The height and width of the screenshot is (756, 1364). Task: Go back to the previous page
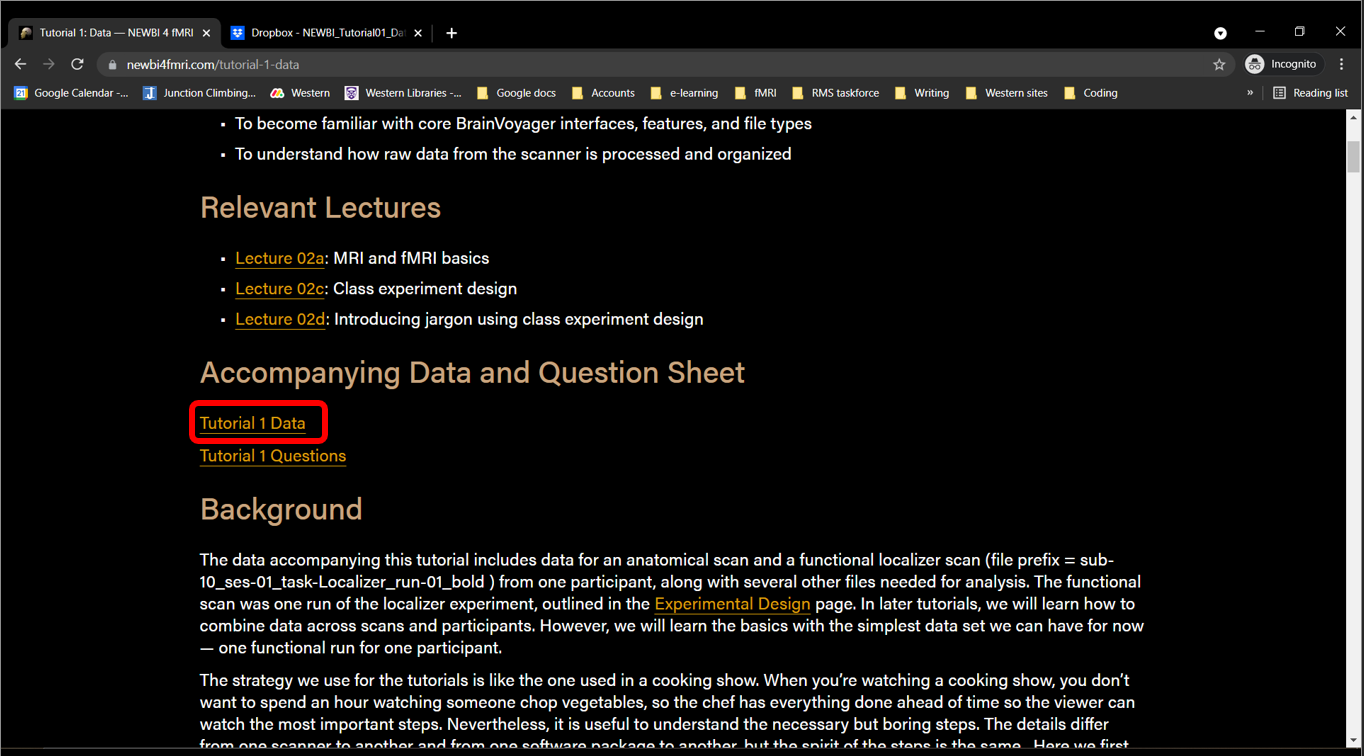click(20, 64)
